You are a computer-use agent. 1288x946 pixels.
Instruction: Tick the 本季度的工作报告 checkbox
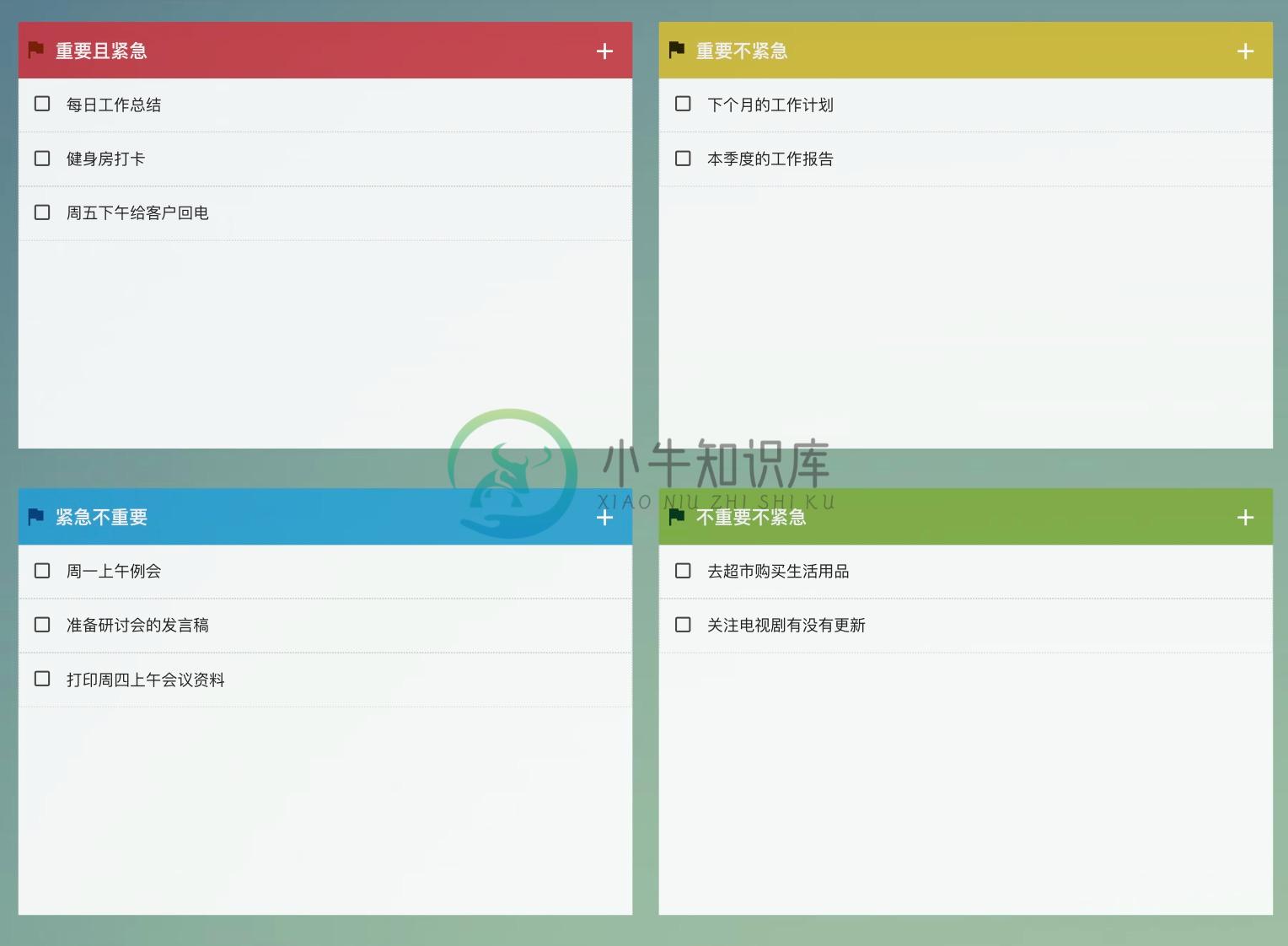(x=683, y=158)
